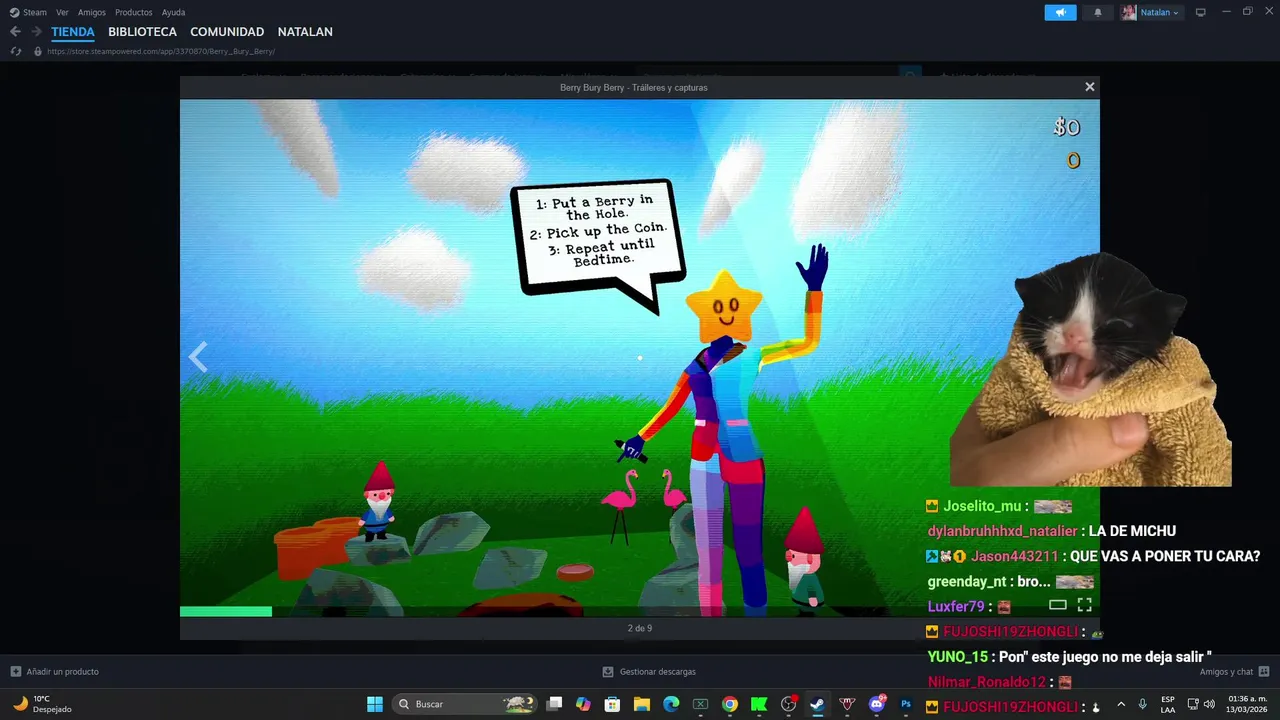Switch to the BIBLIOTECA tab
Image resolution: width=1280 pixels, height=720 pixels.
click(x=142, y=32)
